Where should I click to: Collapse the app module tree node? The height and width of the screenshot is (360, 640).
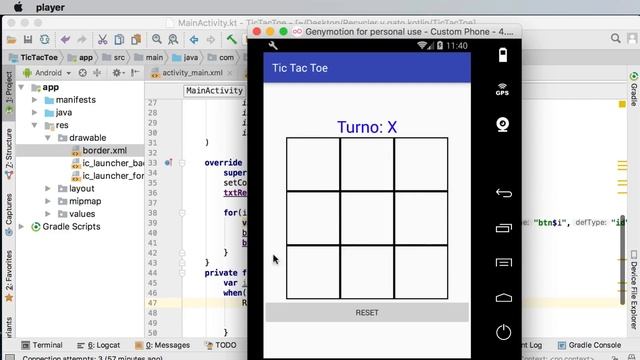pyautogui.click(x=22, y=87)
